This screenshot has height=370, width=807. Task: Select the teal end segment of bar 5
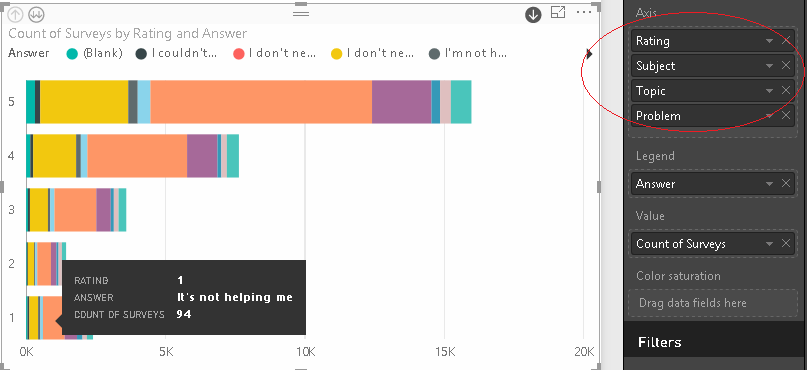tap(461, 102)
